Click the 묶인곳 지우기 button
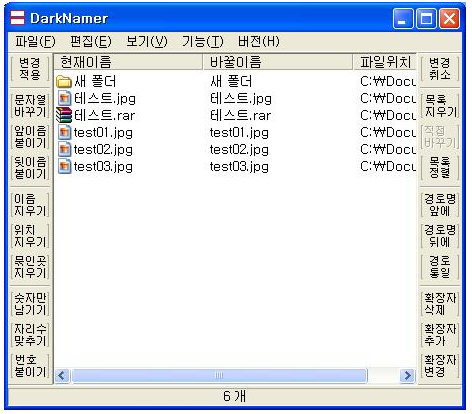The height and width of the screenshot is (414, 472). click(30, 267)
